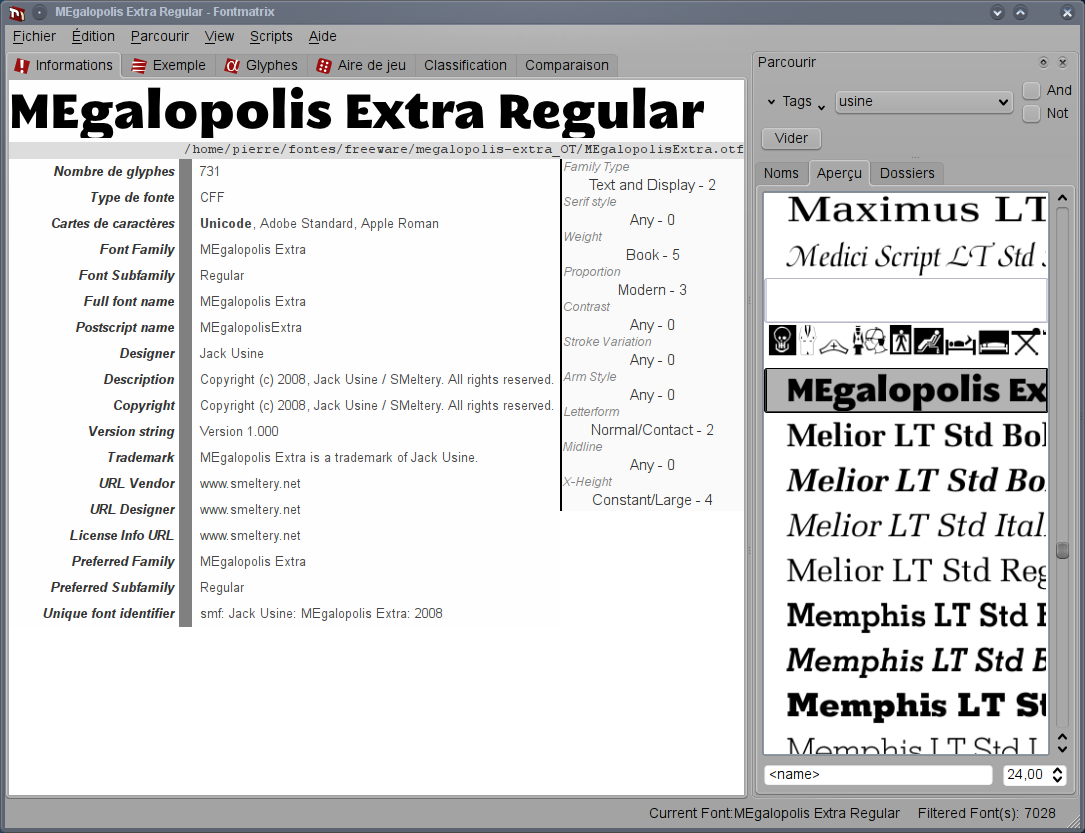Switch to the Noms tab
Screen dimensions: 1085x833
pos(781,173)
